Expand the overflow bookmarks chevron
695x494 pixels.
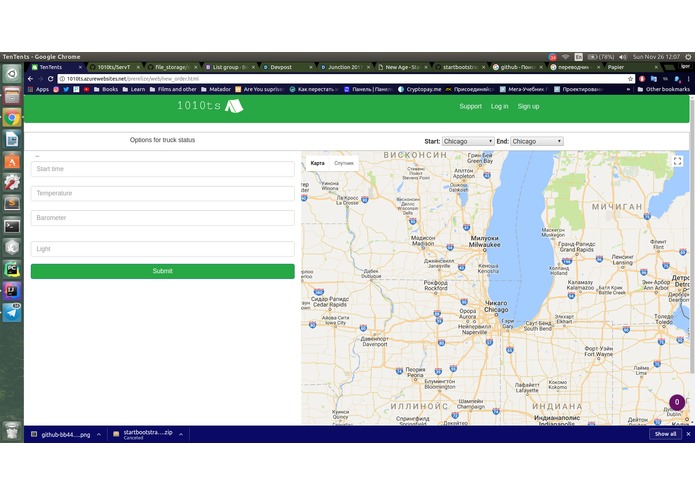click(628, 89)
